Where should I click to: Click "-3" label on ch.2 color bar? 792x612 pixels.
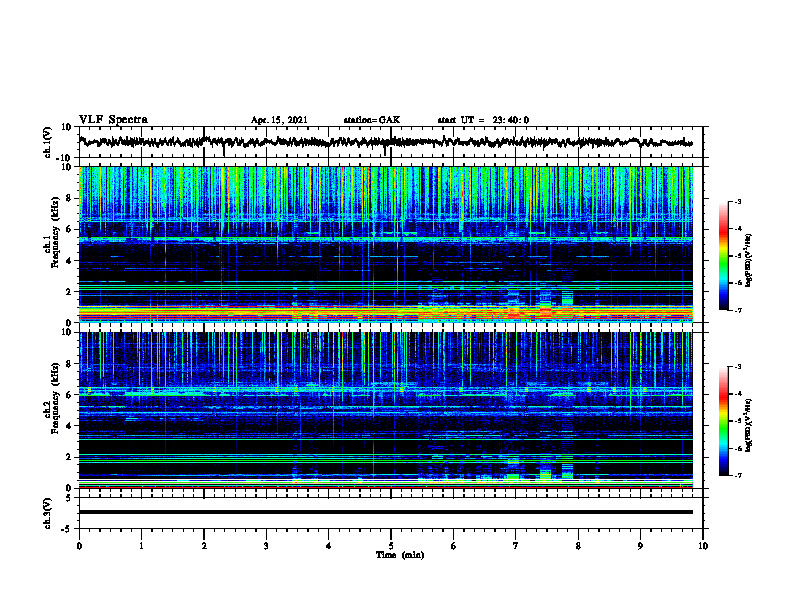738,367
